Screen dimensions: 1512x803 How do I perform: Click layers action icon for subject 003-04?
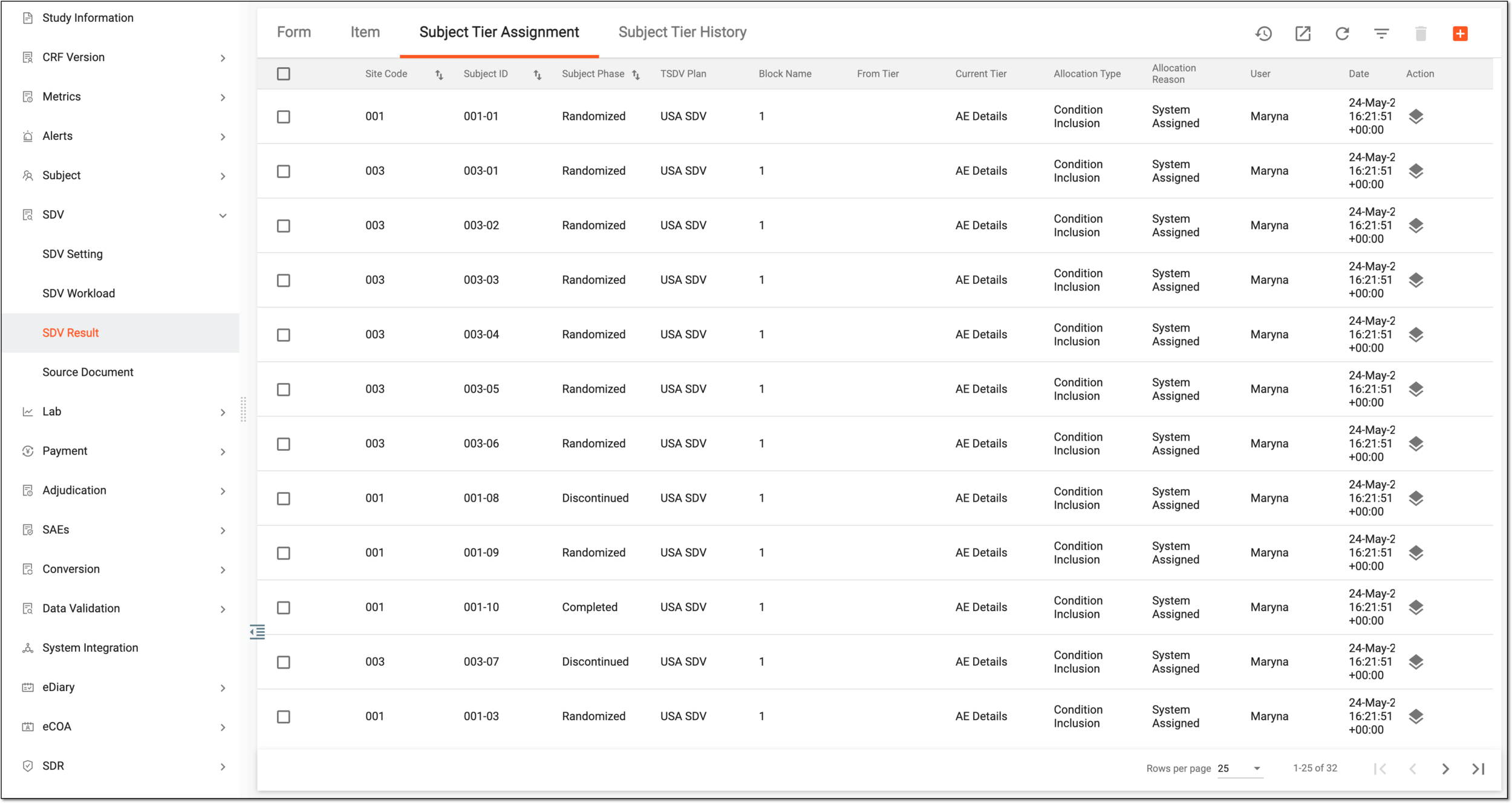click(1416, 334)
